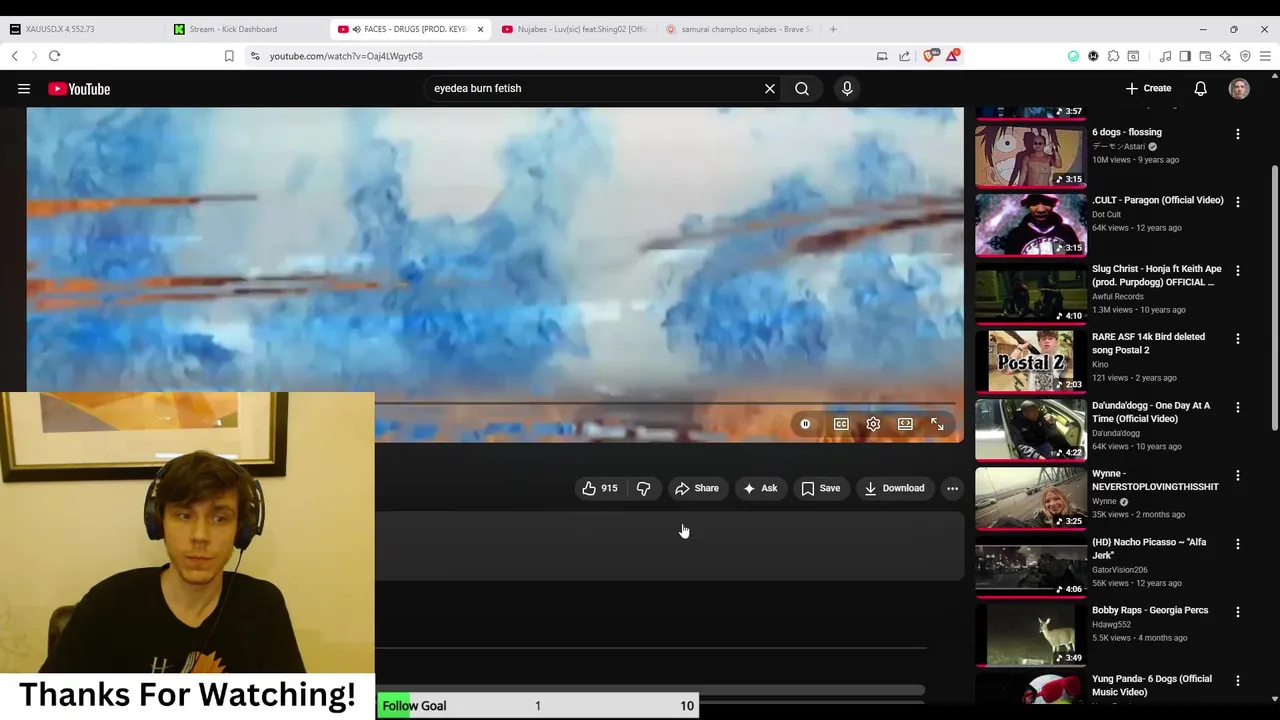Open options for Slug Christ Honja video

tap(1238, 271)
